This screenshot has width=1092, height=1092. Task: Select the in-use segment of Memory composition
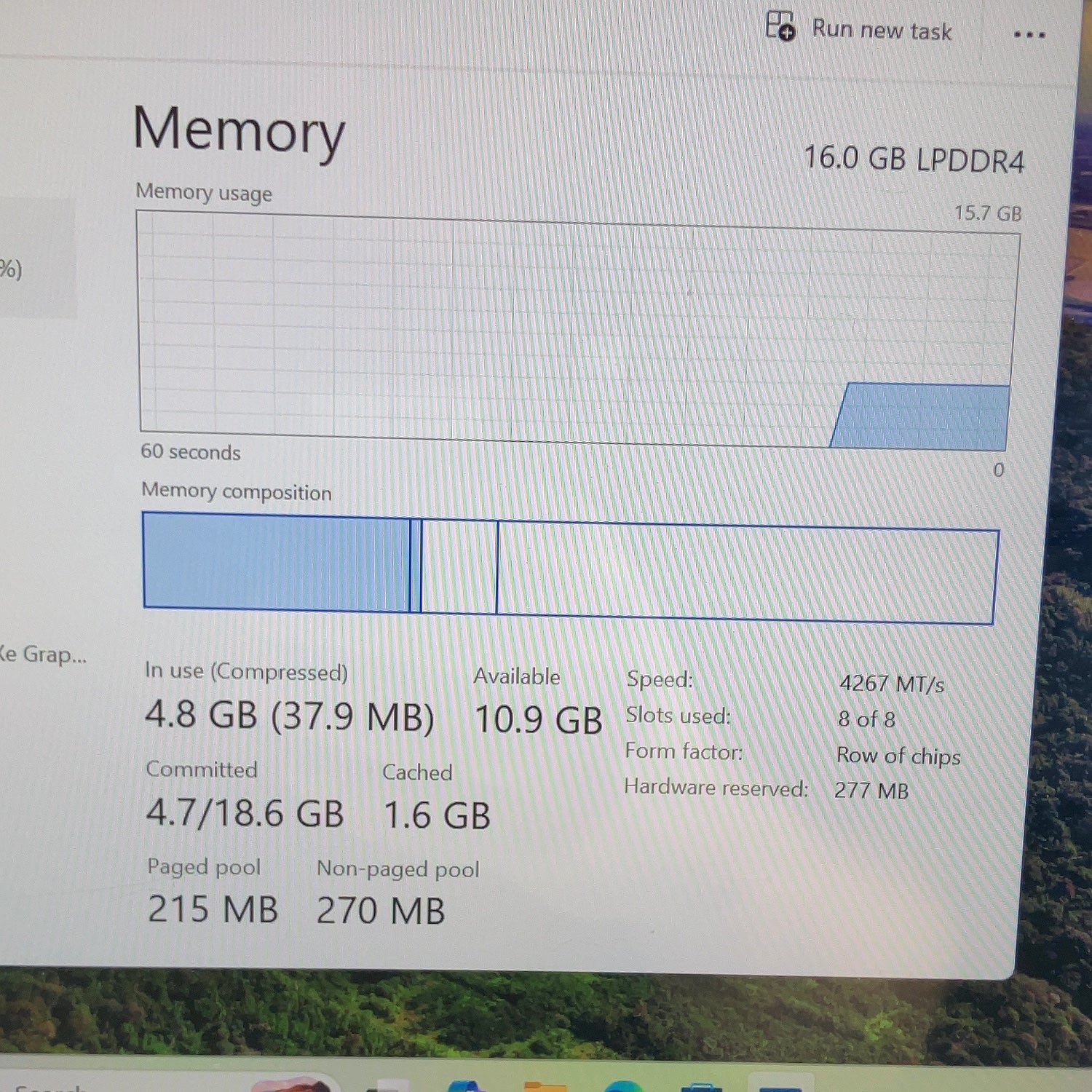pos(277,561)
